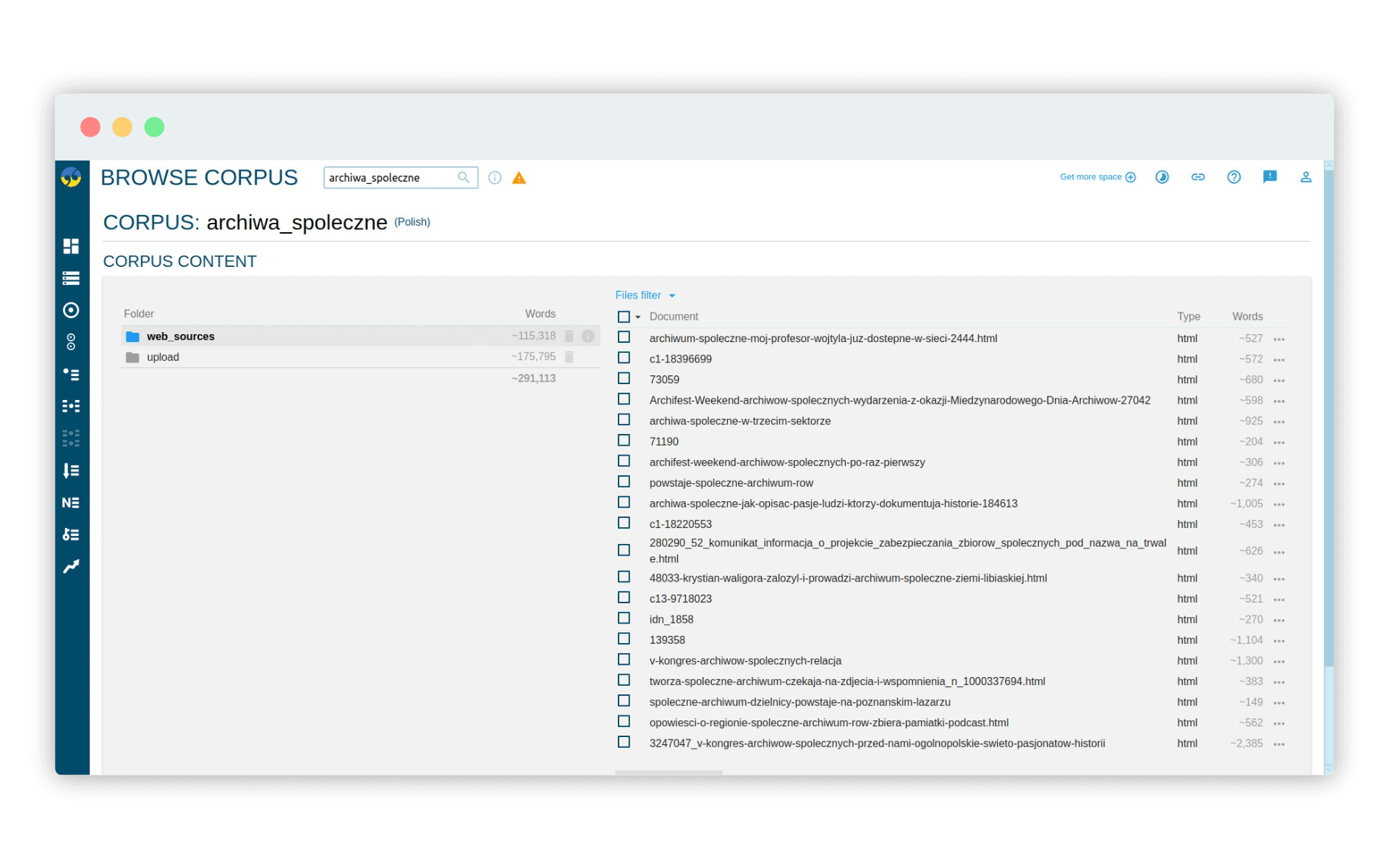Open the feedback message icon
1389x868 pixels.
(1270, 177)
